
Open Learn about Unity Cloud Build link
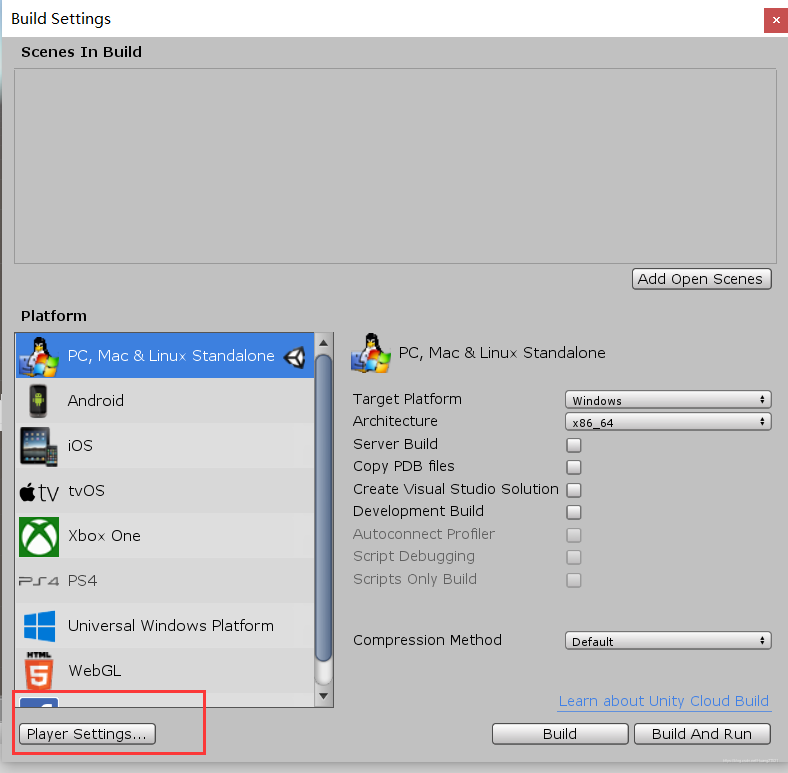(663, 701)
